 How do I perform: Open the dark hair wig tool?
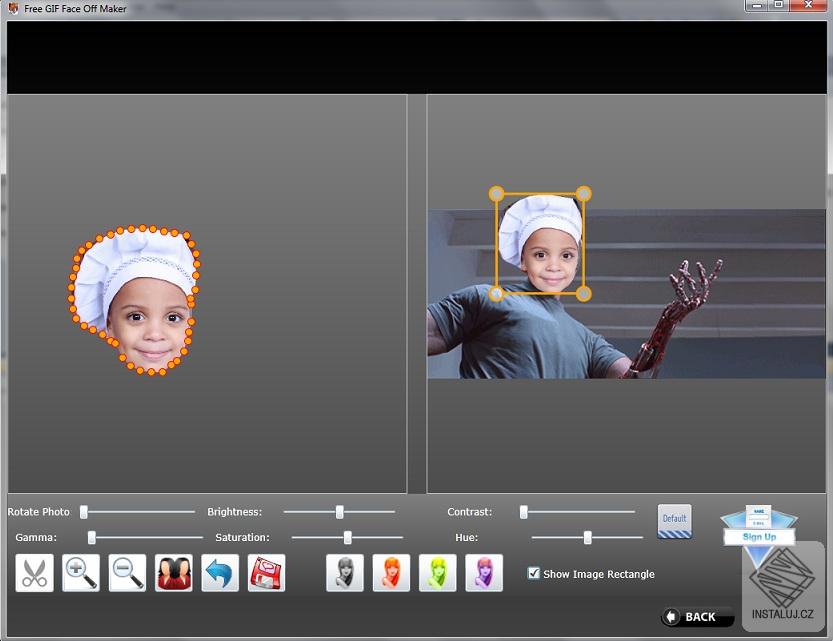point(174,572)
